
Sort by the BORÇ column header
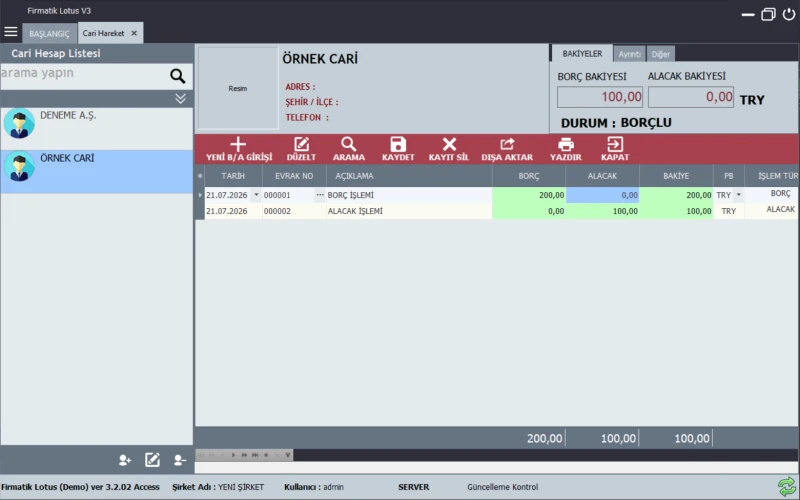tap(529, 176)
